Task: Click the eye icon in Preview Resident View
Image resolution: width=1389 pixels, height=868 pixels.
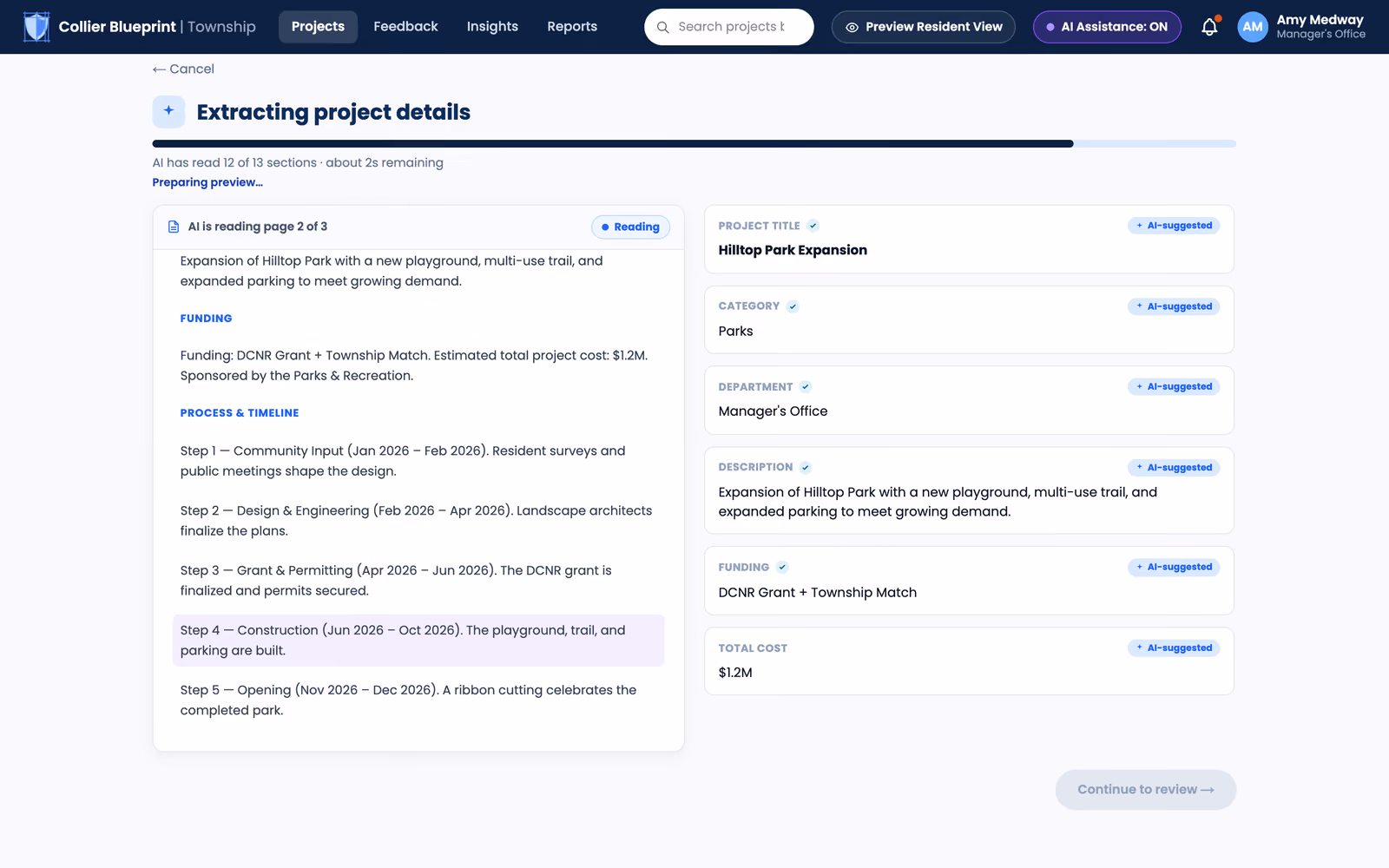Action: [x=852, y=27]
